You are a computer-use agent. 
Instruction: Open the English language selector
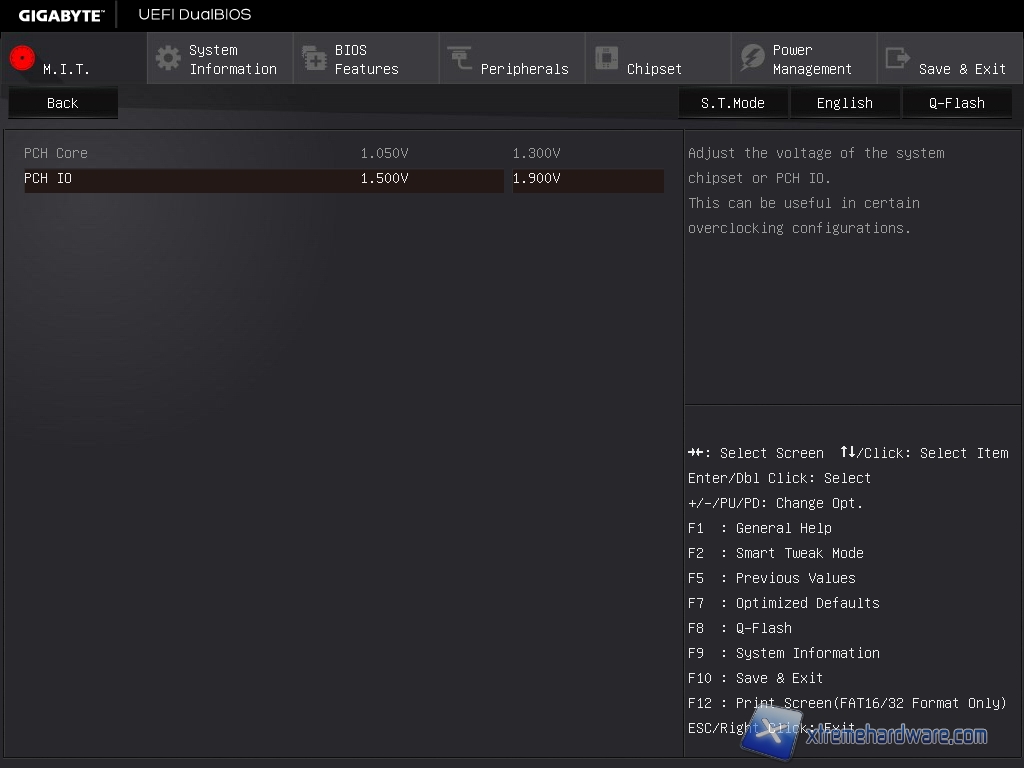point(844,103)
